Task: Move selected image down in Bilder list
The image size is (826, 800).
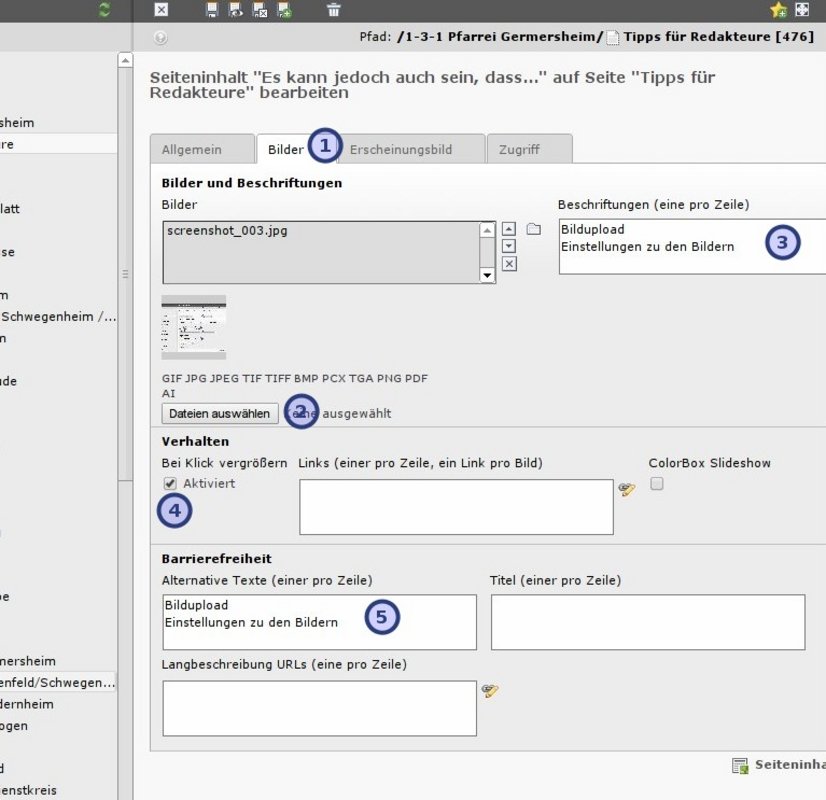Action: tap(509, 246)
